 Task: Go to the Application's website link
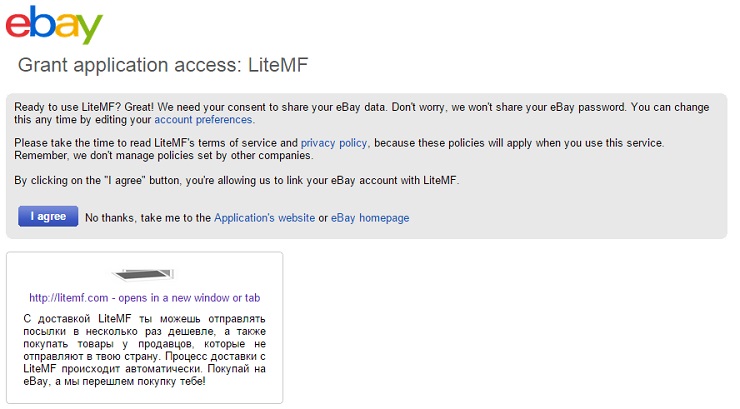pyautogui.click(x=264, y=218)
